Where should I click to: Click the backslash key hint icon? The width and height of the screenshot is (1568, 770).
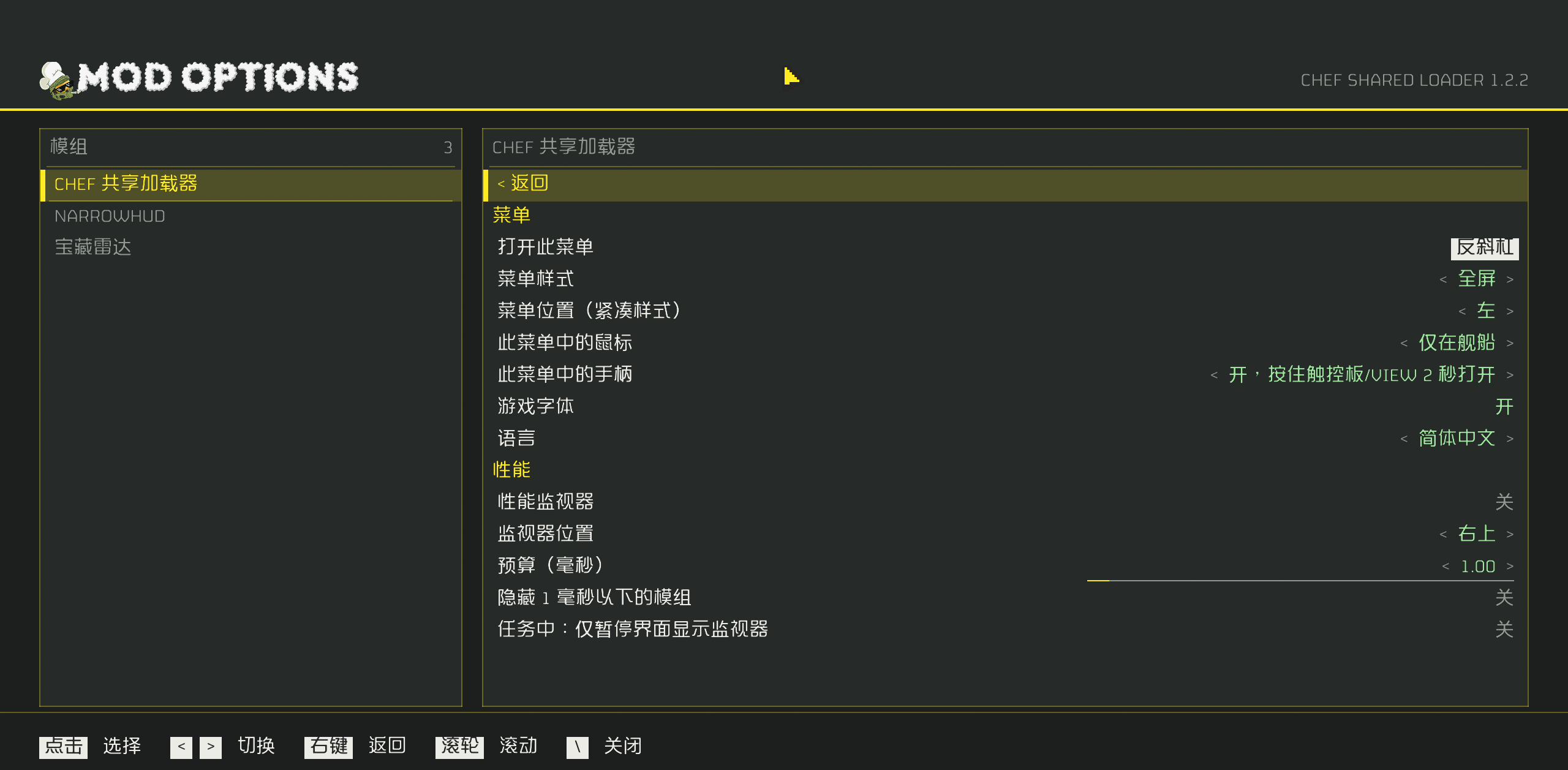pyautogui.click(x=578, y=747)
